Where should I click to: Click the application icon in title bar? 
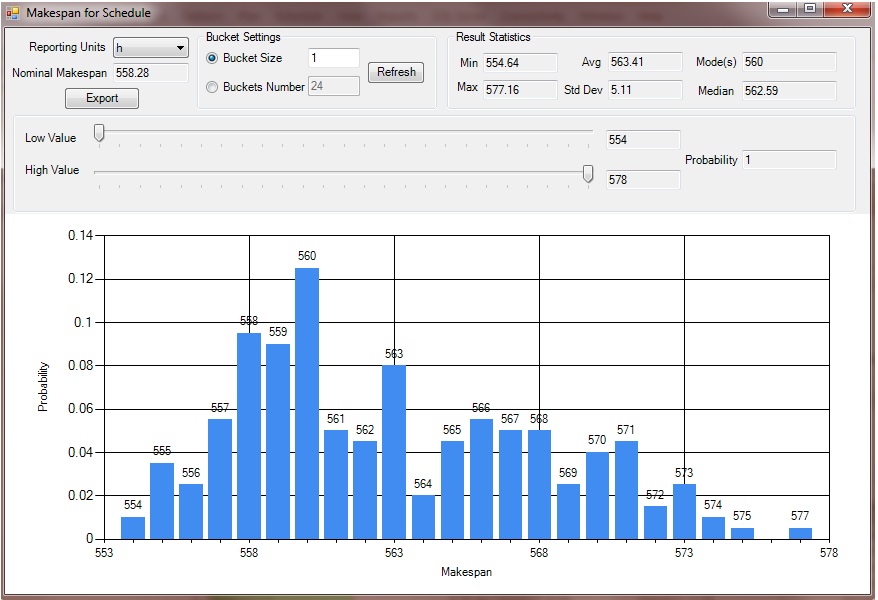[13, 12]
